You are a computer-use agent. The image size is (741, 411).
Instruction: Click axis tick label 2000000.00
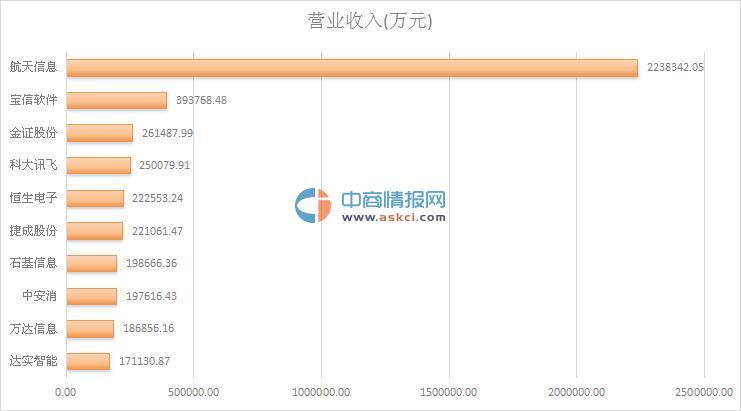coord(576,392)
